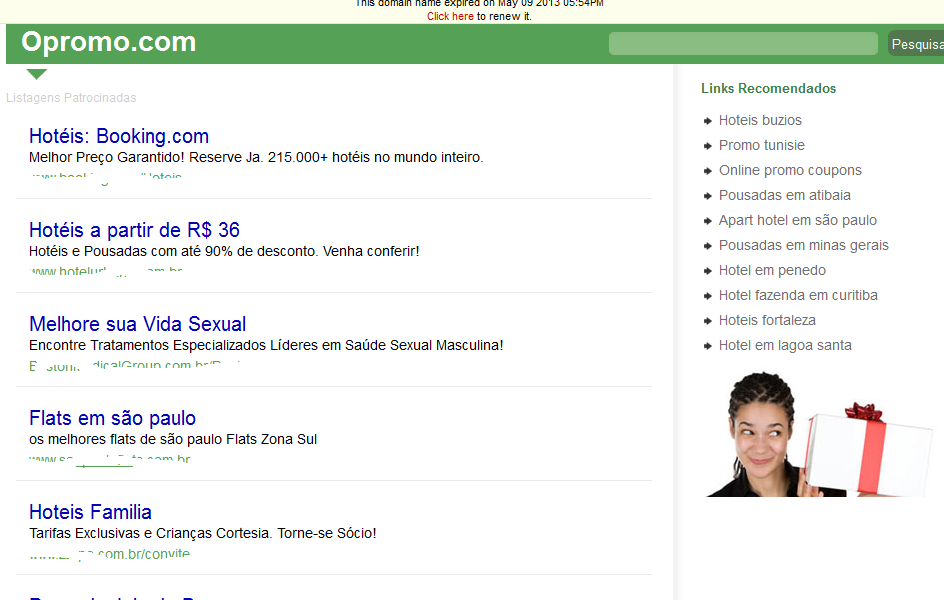Viewport: 944px width, 600px height.
Task: Open the 'Hotéis: Booking.com' ad link
Action: 119,136
